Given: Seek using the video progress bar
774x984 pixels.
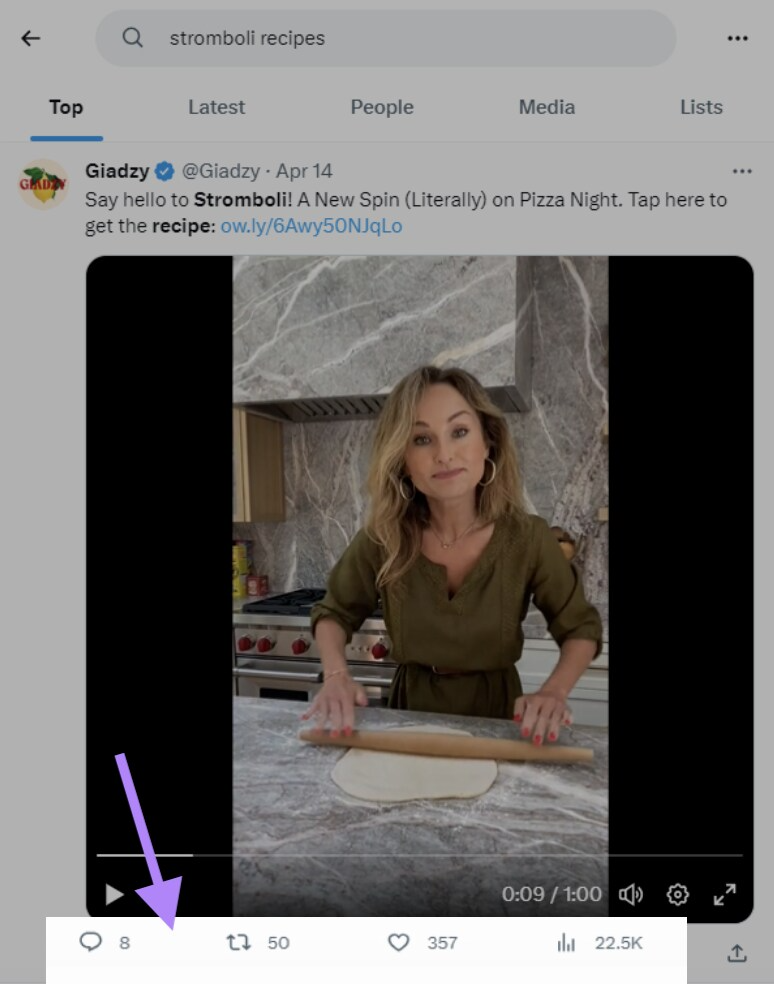Looking at the screenshot, I should coord(420,857).
